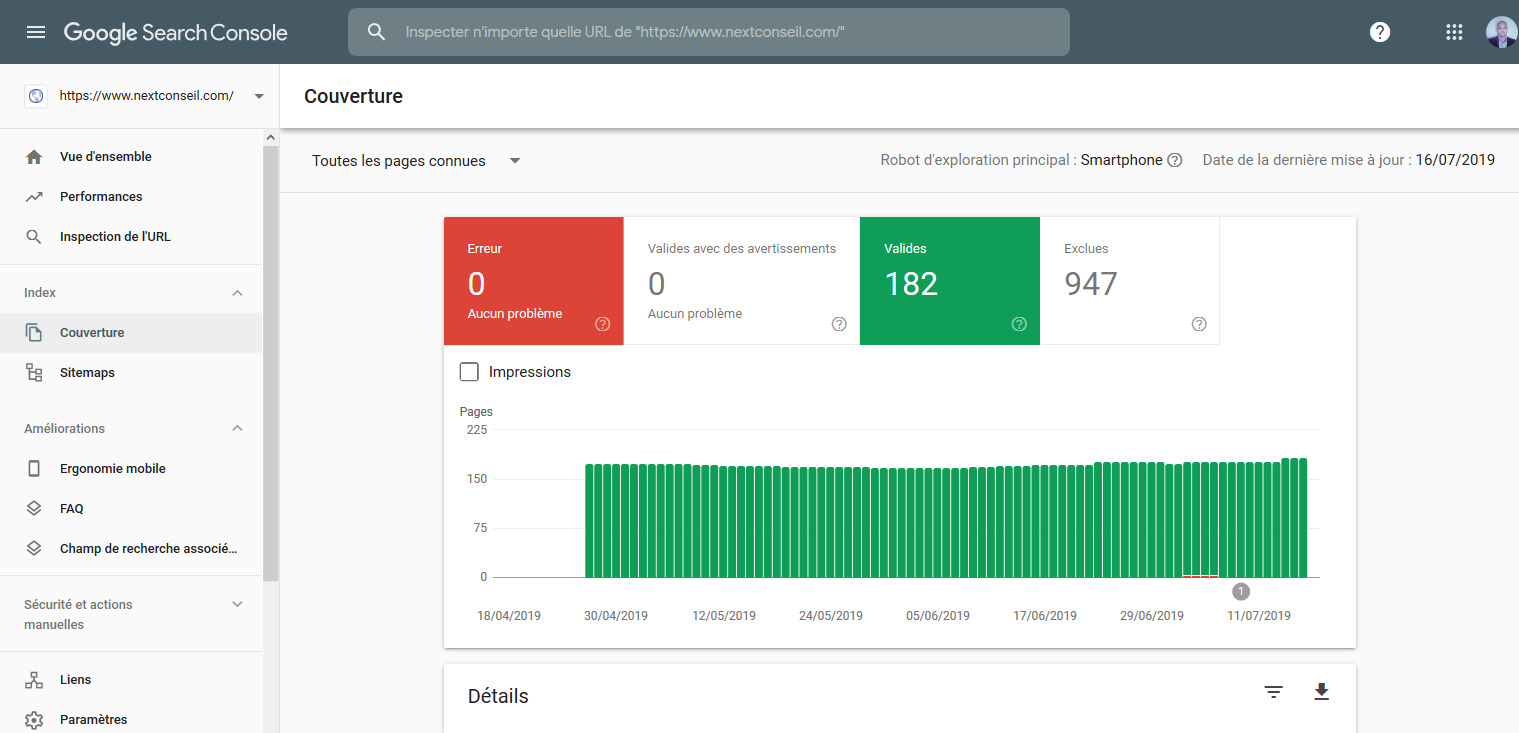1519x733 pixels.
Task: Click the Liens network icon
Action: (34, 680)
